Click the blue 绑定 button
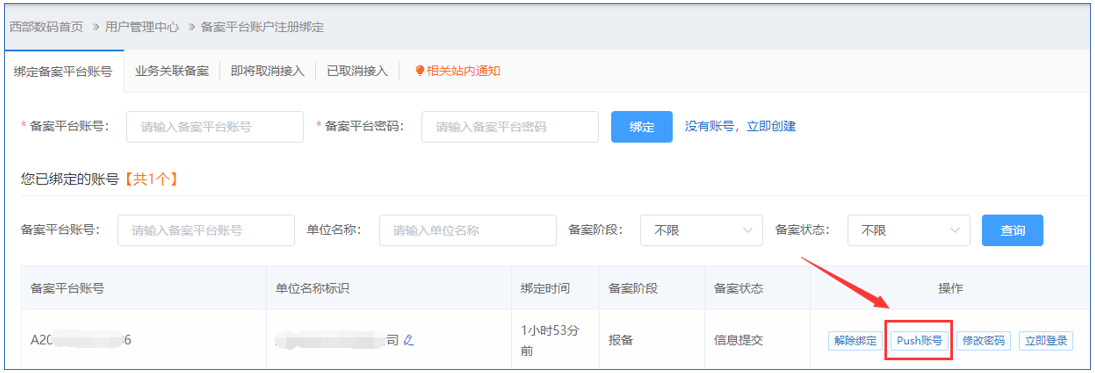 641,127
